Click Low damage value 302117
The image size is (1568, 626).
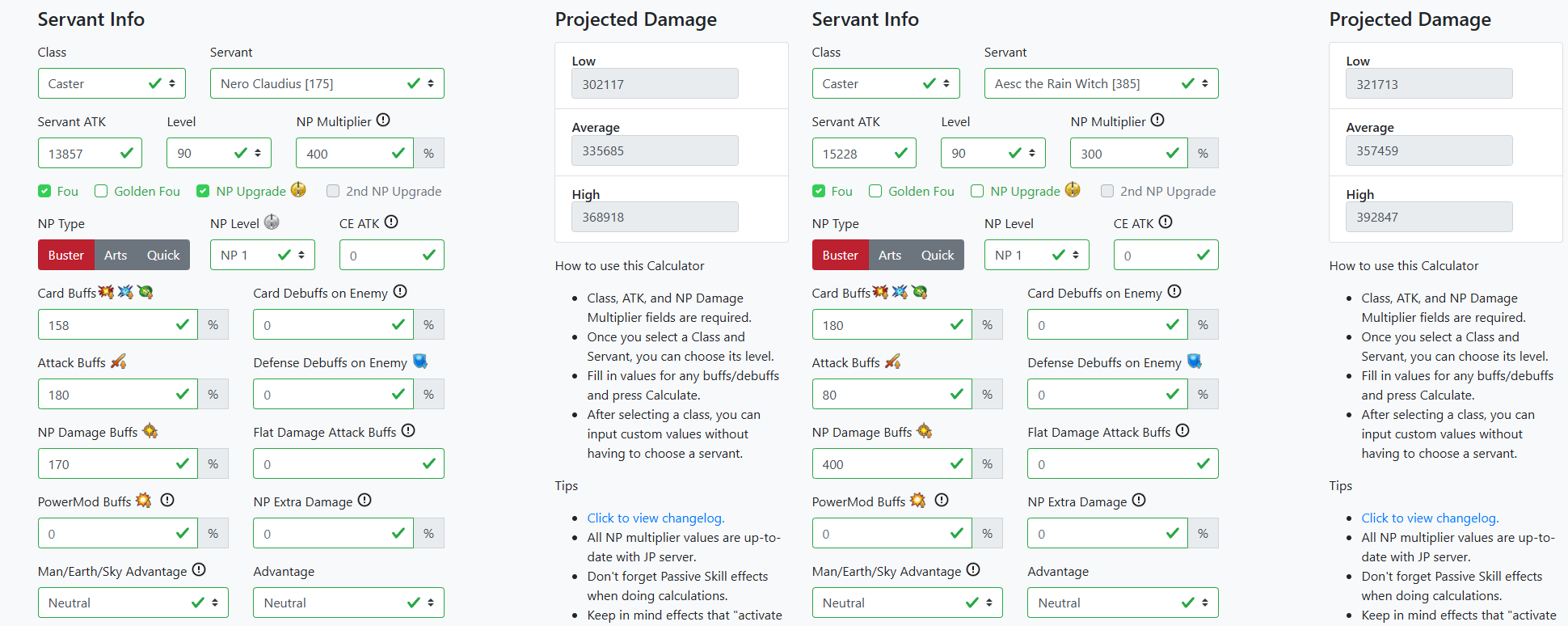pos(655,84)
